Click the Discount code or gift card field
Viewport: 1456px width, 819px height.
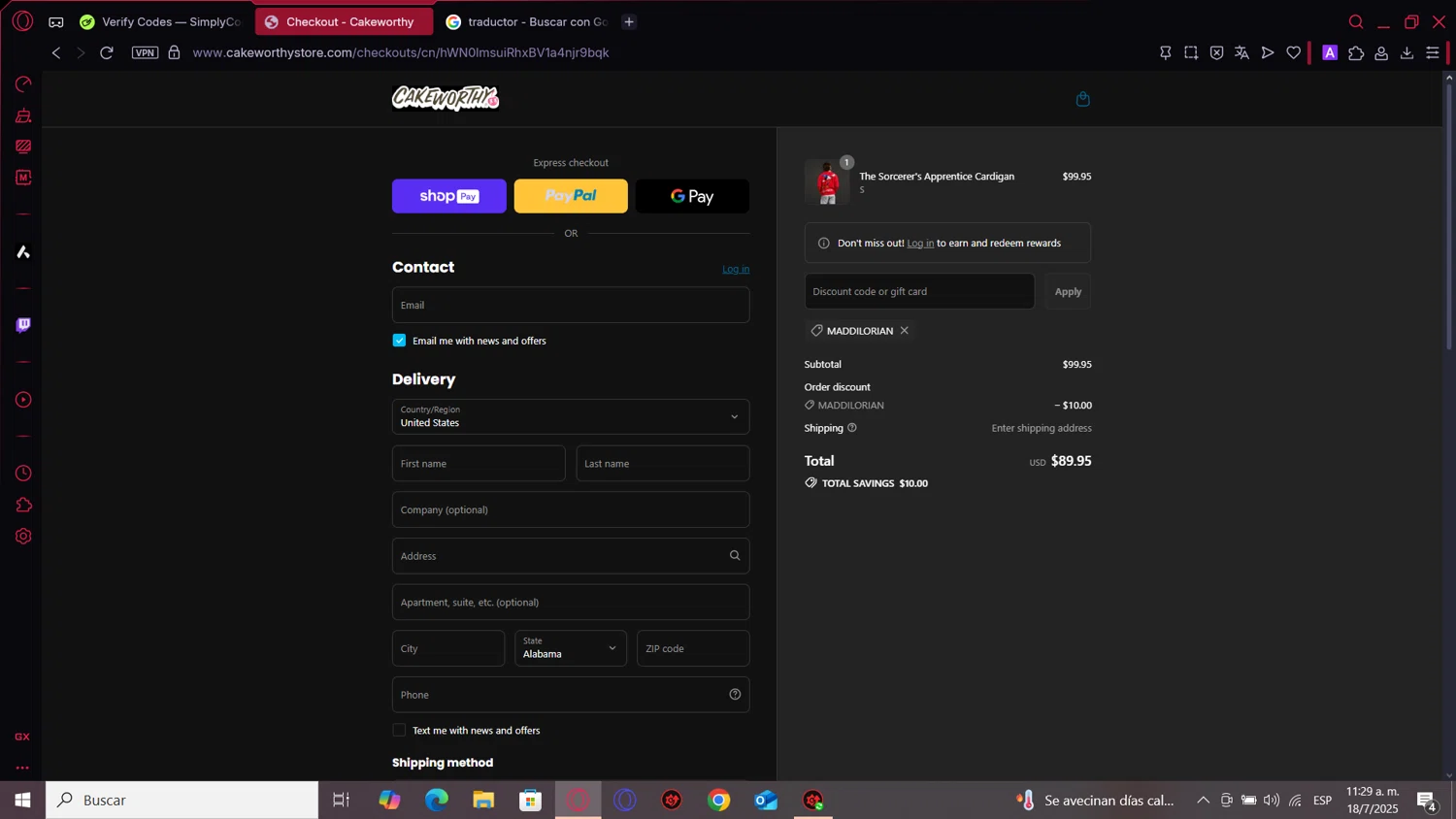pyautogui.click(x=919, y=291)
